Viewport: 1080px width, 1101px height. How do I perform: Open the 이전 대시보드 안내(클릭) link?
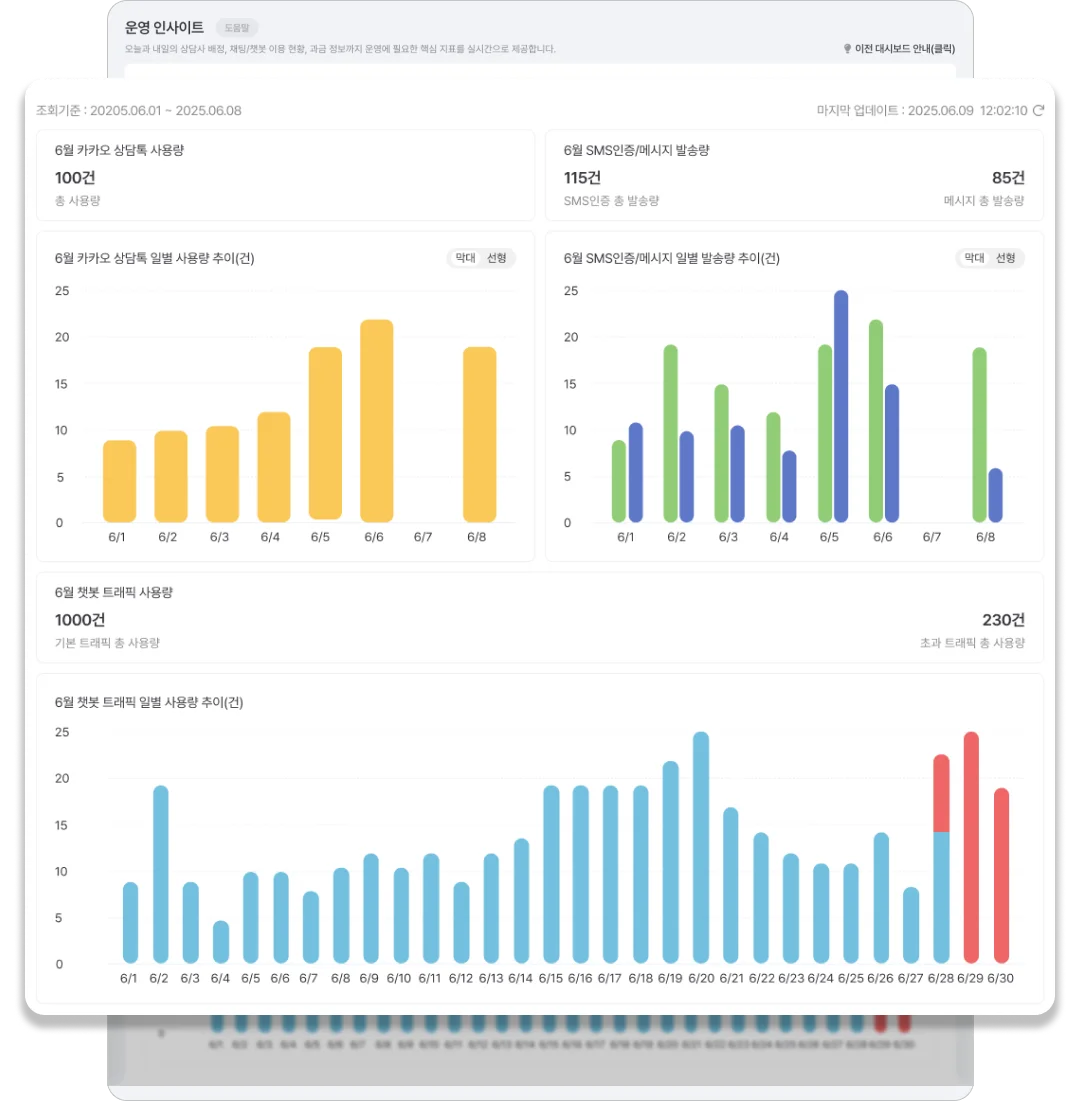[x=904, y=48]
